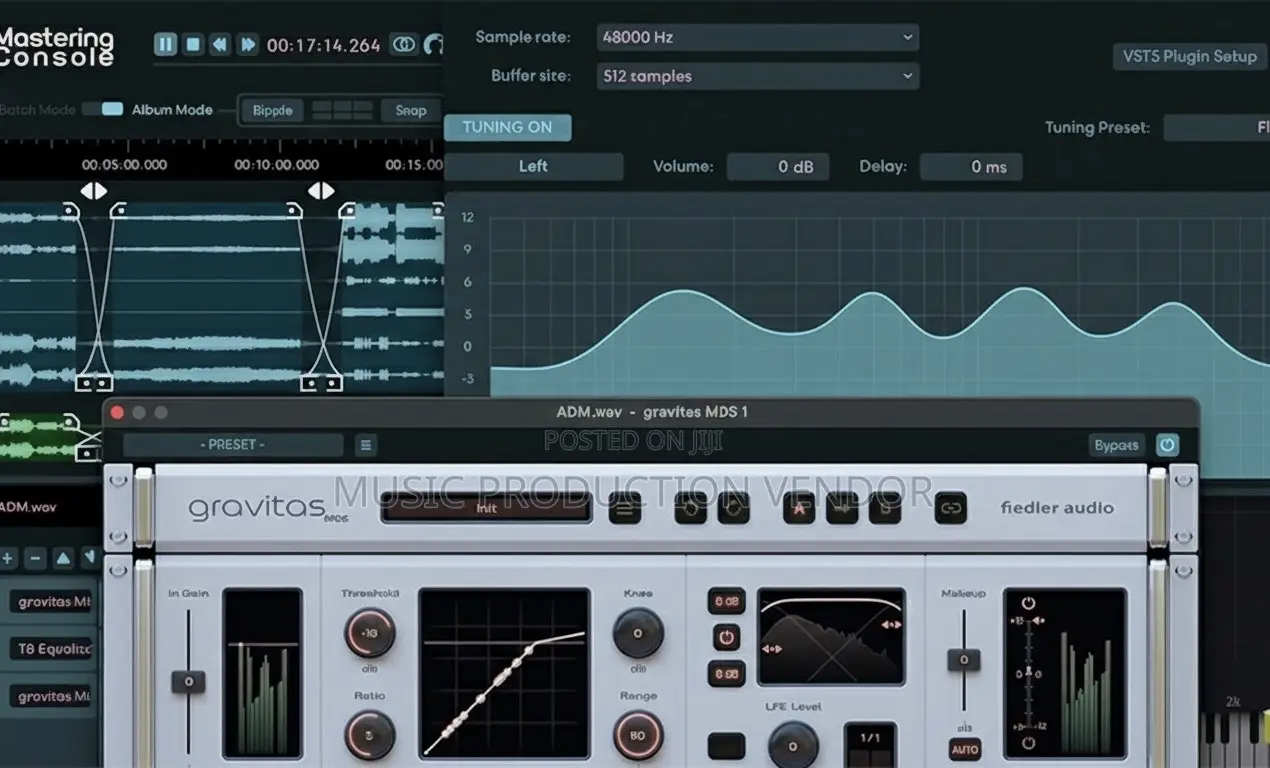Viewport: 1270px width, 768px height.
Task: Click the In Gain slider handle
Action: coord(188,682)
